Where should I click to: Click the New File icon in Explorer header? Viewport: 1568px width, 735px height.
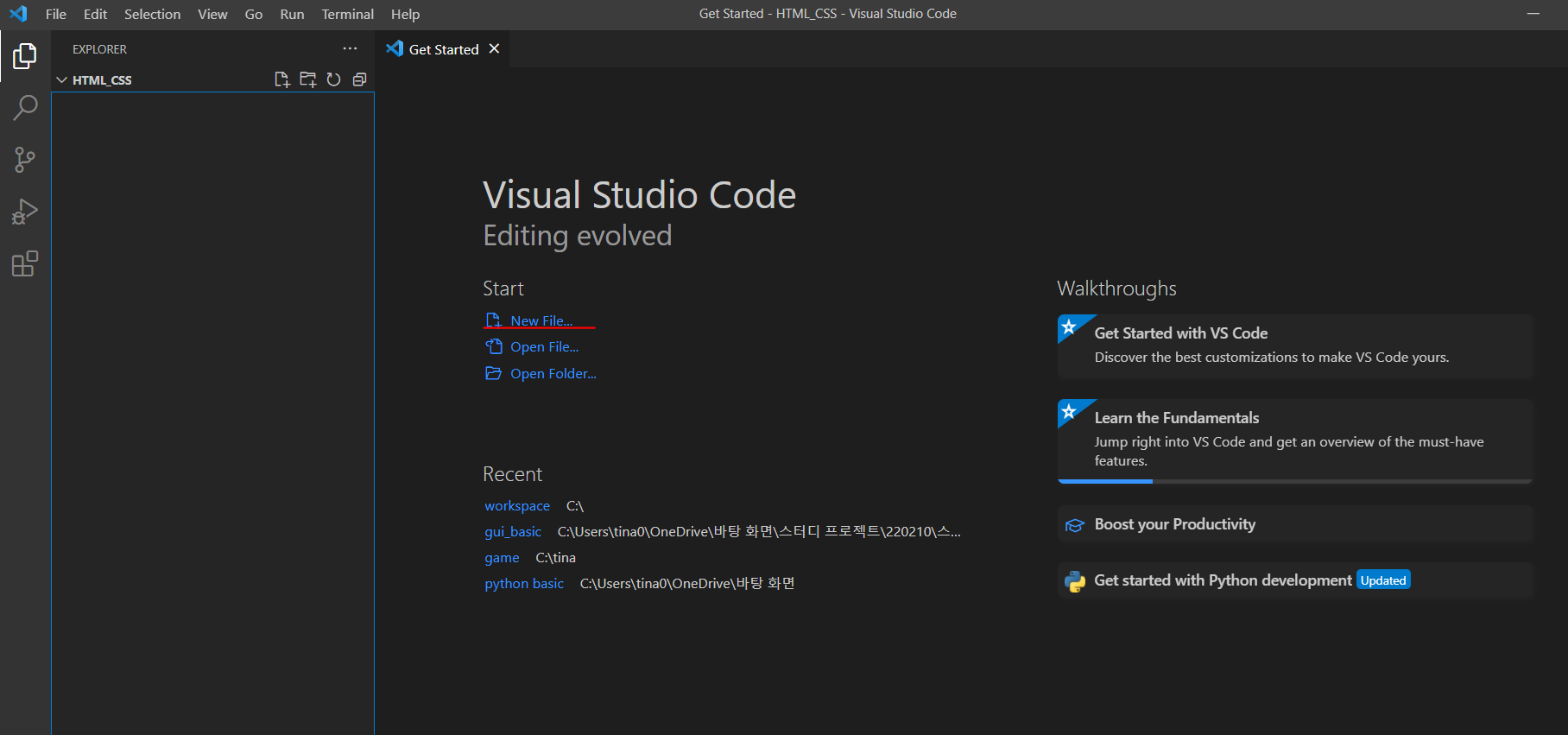coord(281,79)
